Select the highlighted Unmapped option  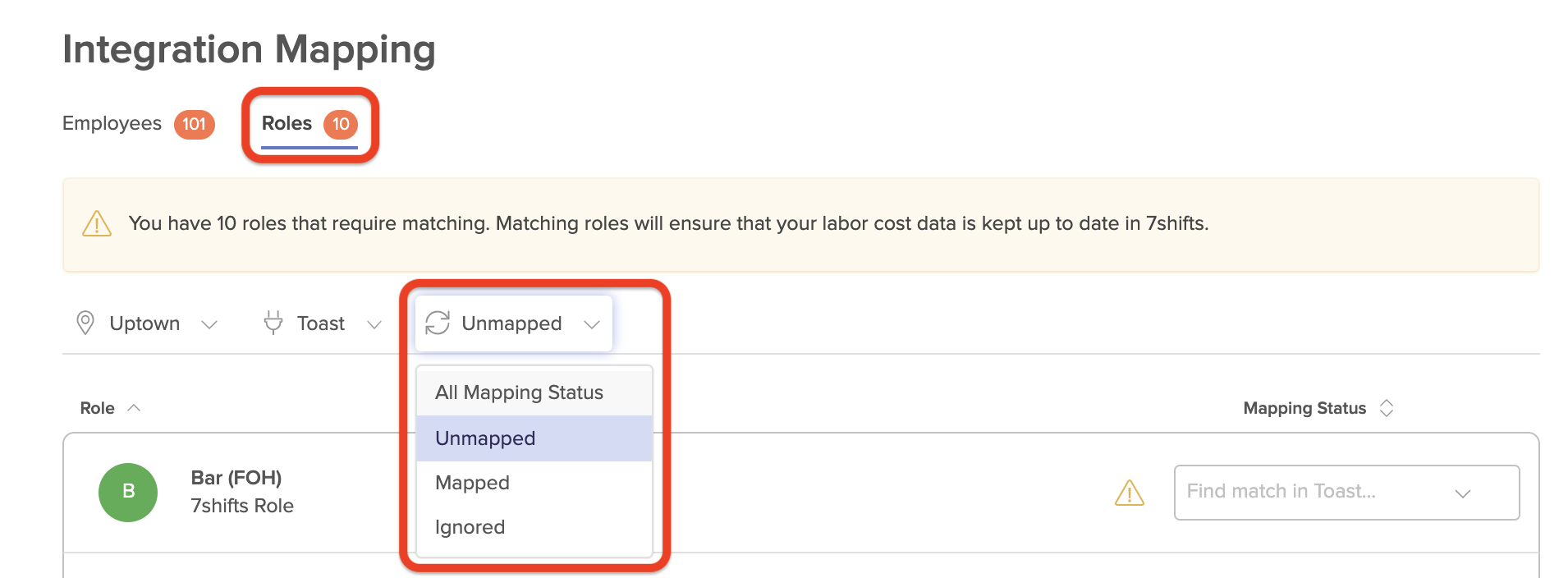click(484, 438)
